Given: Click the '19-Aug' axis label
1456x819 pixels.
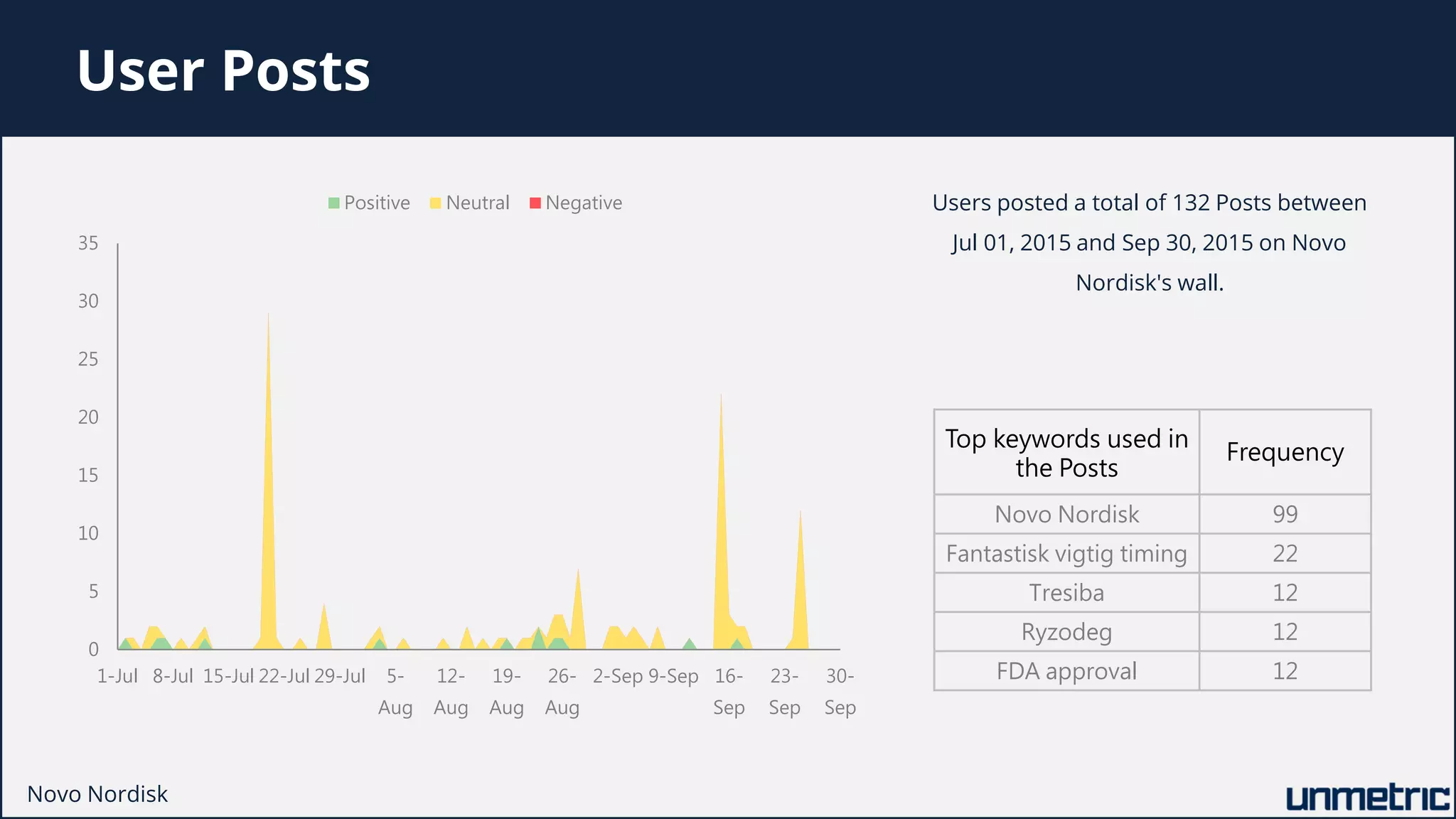Looking at the screenshot, I should 506,692.
